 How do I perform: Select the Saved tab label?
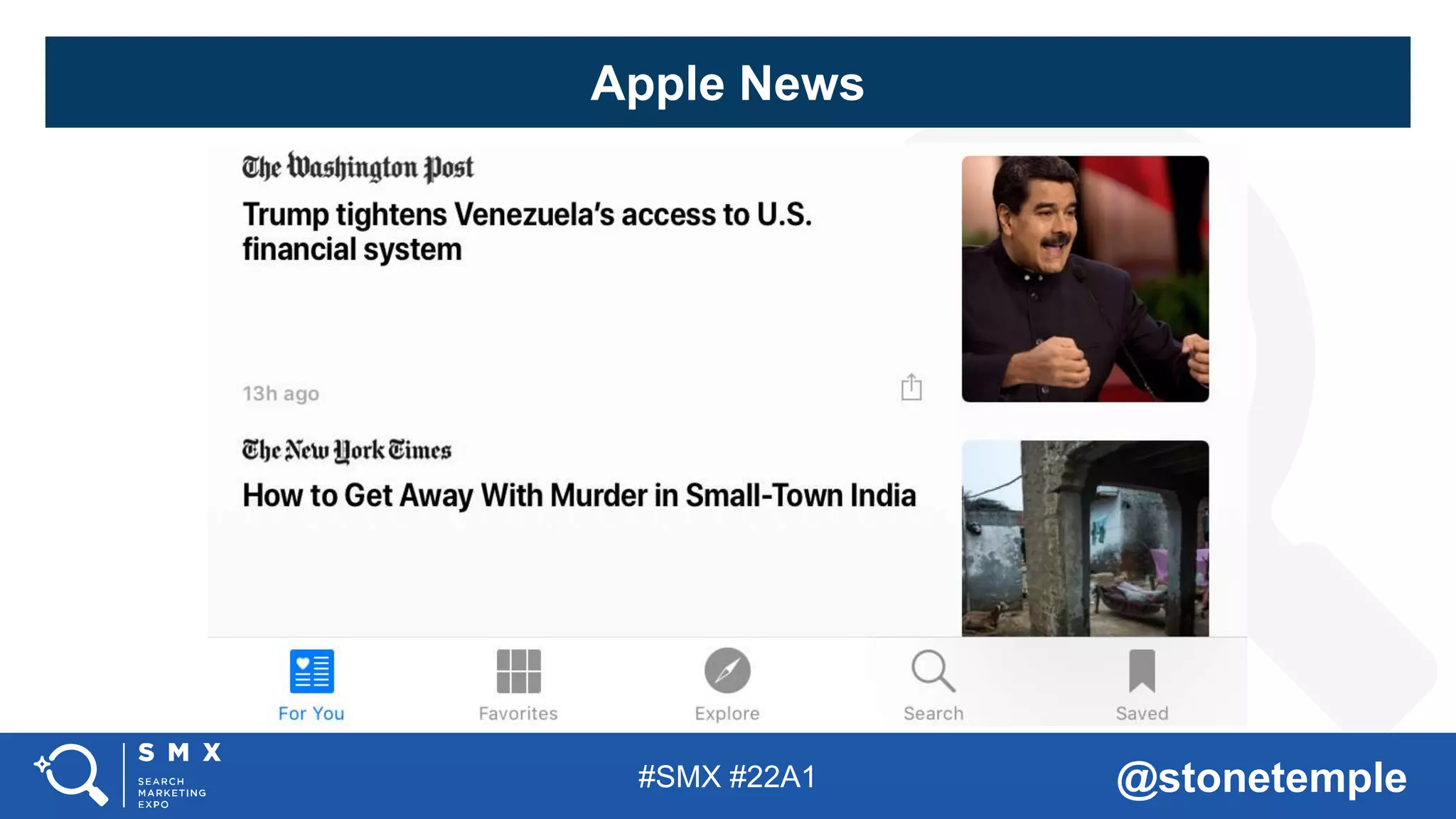point(1142,713)
